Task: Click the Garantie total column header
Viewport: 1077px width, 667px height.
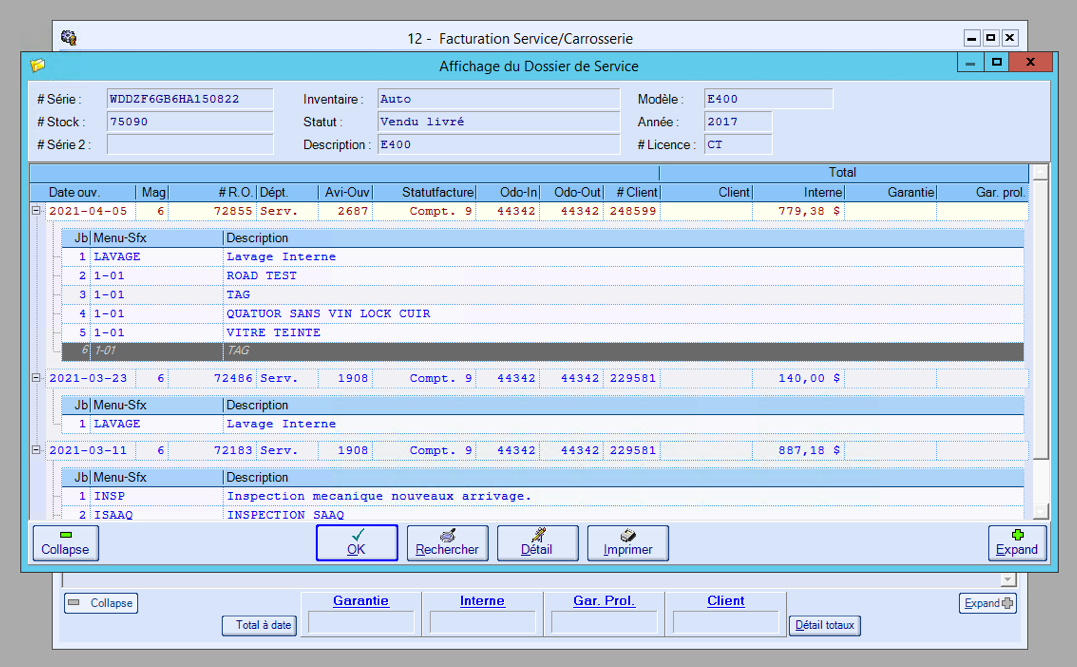Action: [891, 192]
